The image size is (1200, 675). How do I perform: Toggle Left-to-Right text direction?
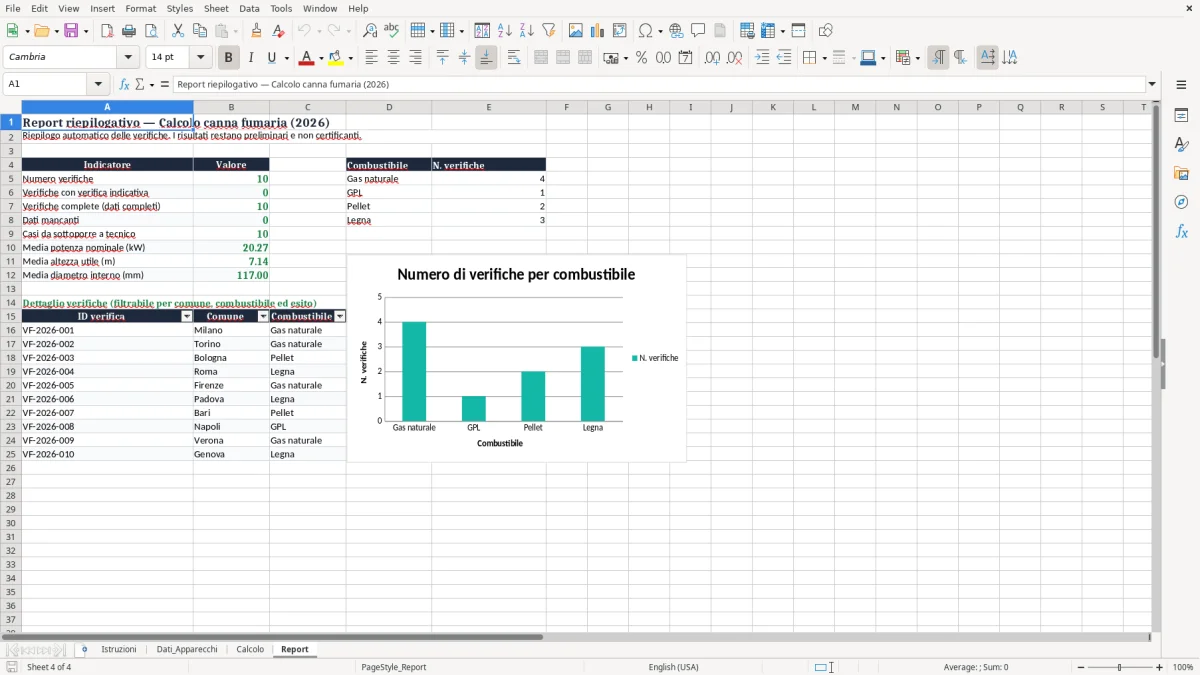click(x=938, y=58)
